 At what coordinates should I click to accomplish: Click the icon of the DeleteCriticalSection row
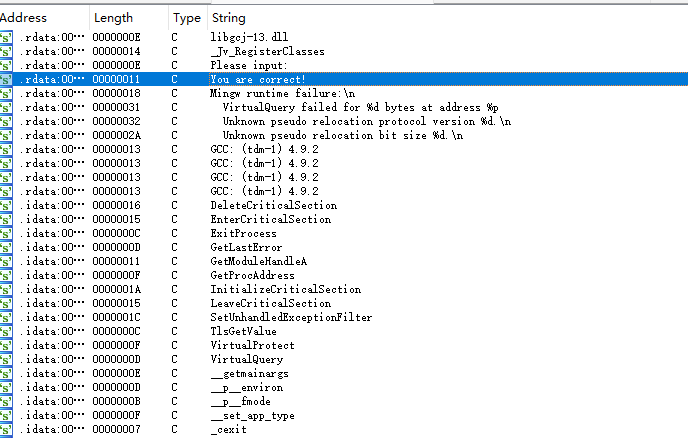coord(6,205)
